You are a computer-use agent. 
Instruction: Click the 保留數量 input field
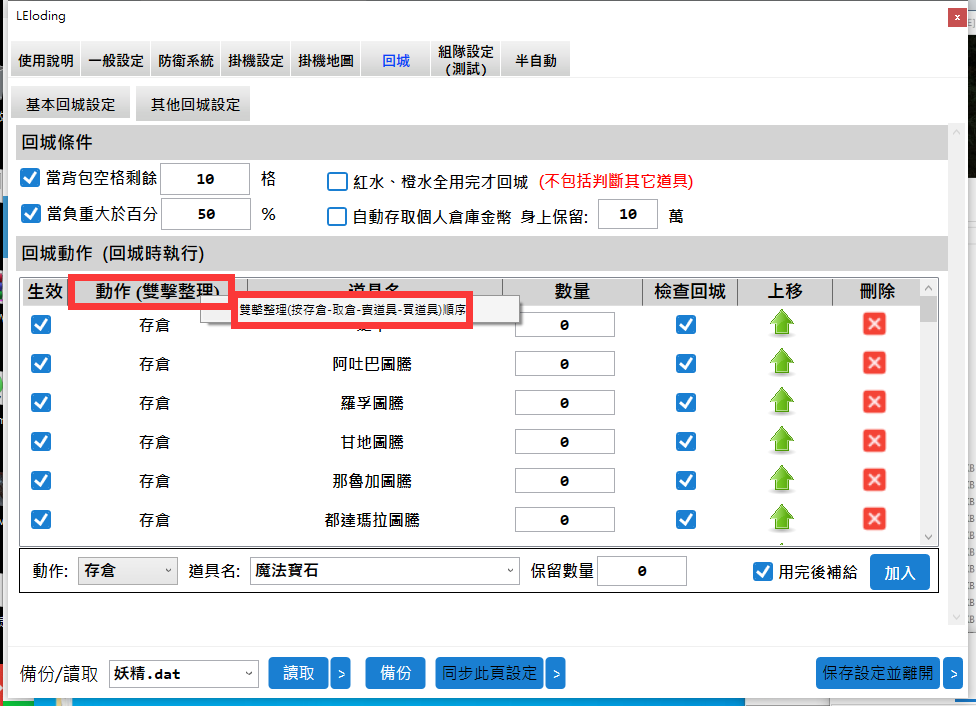tap(642, 571)
